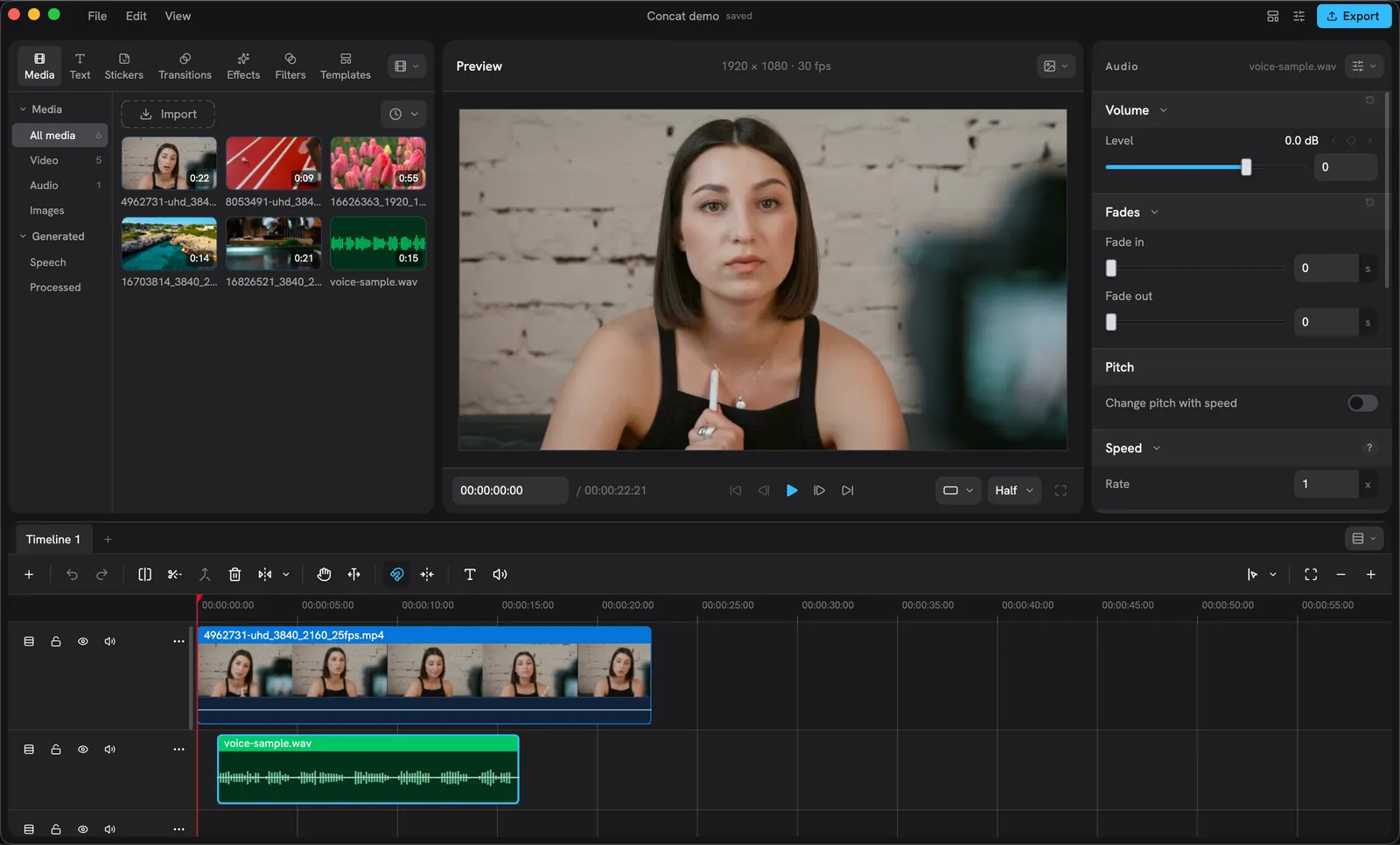Select Speech in the sidebar
This screenshot has width=1400, height=845.
[48, 262]
